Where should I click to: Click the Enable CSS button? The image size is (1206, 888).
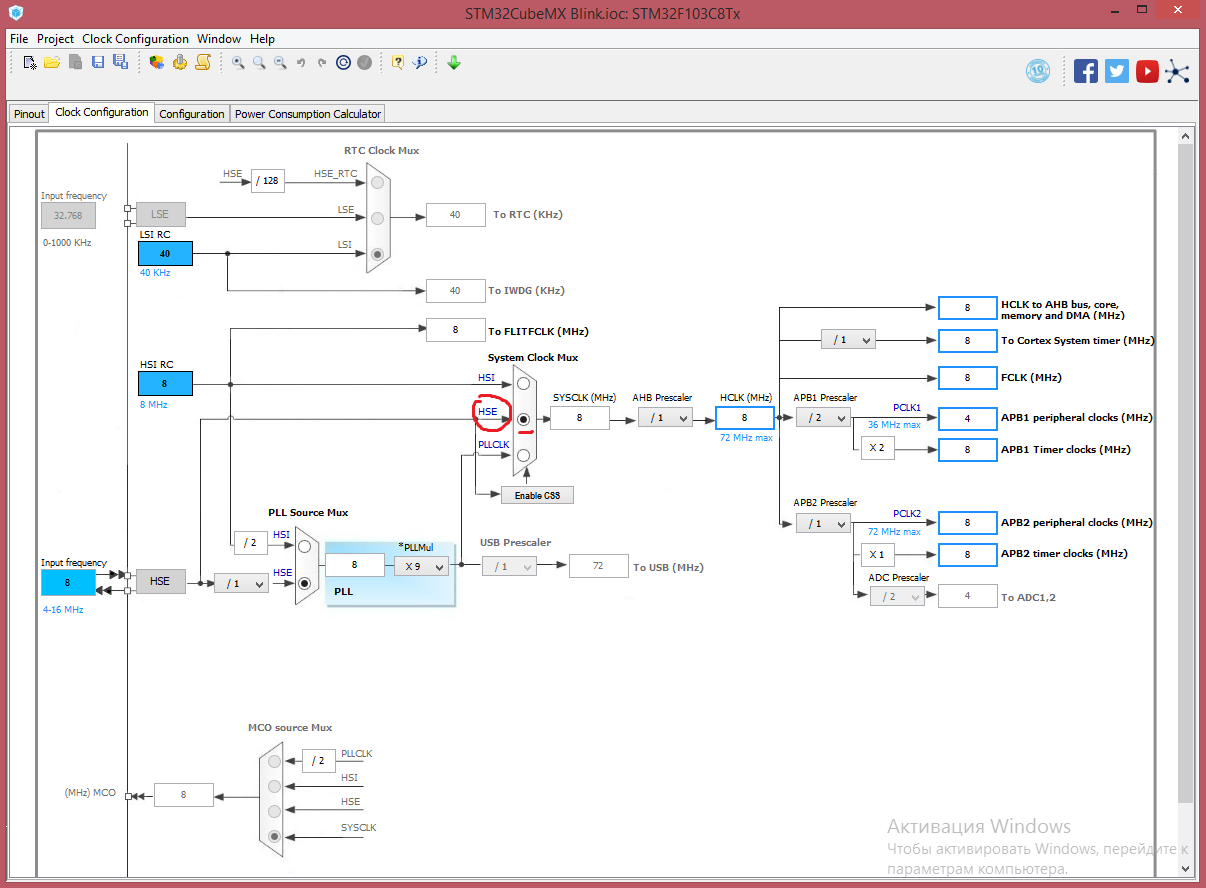tap(538, 495)
